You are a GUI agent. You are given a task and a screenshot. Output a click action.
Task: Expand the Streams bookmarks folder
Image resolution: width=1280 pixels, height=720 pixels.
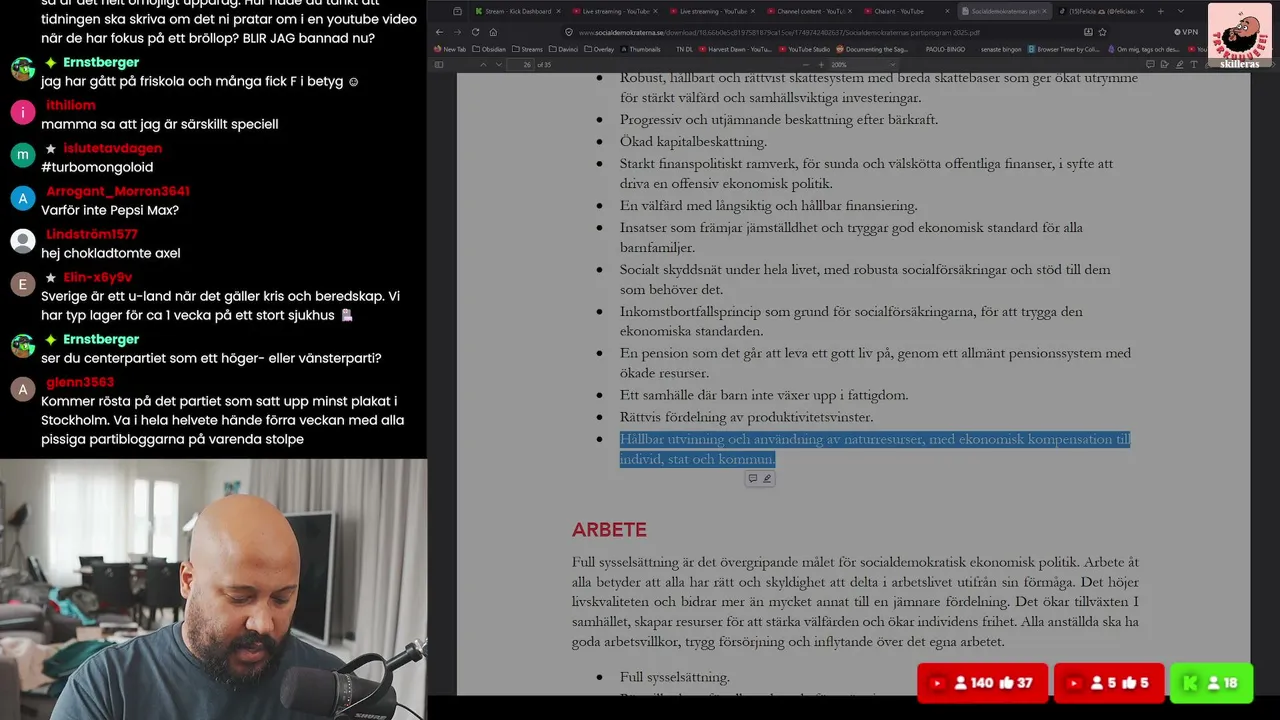click(x=527, y=48)
